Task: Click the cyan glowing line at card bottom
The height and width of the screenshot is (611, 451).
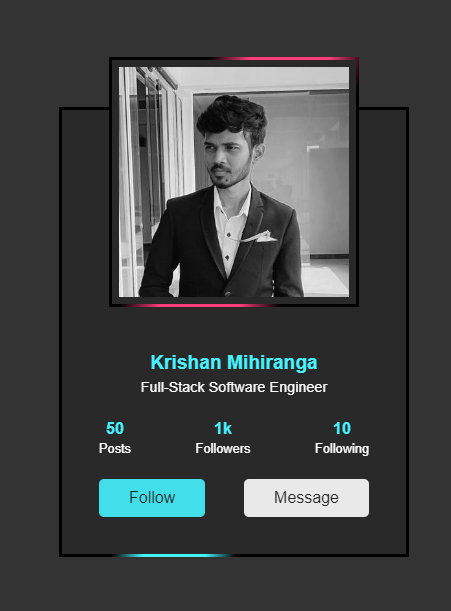Action: pos(174,555)
